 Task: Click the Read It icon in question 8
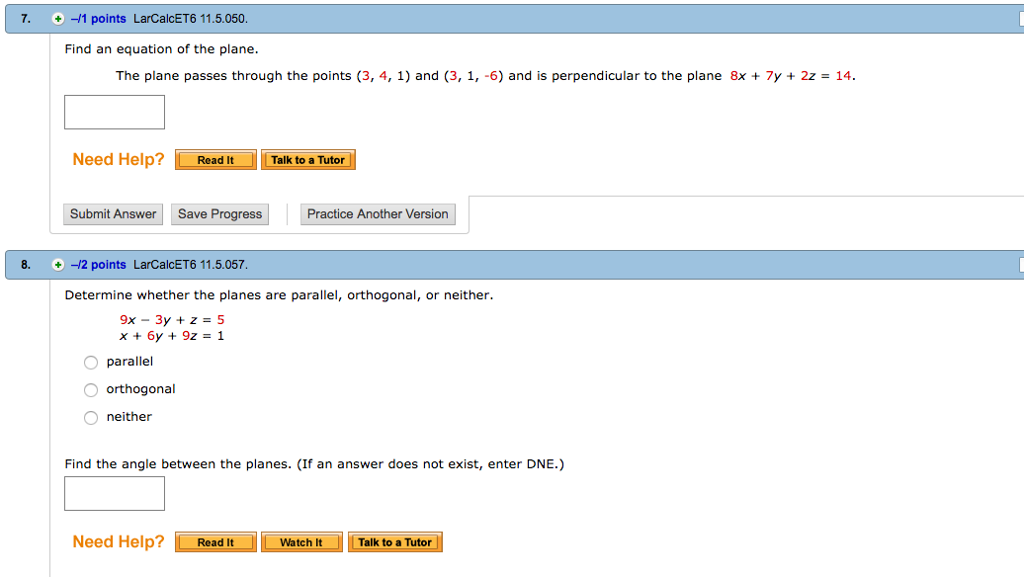[x=215, y=541]
